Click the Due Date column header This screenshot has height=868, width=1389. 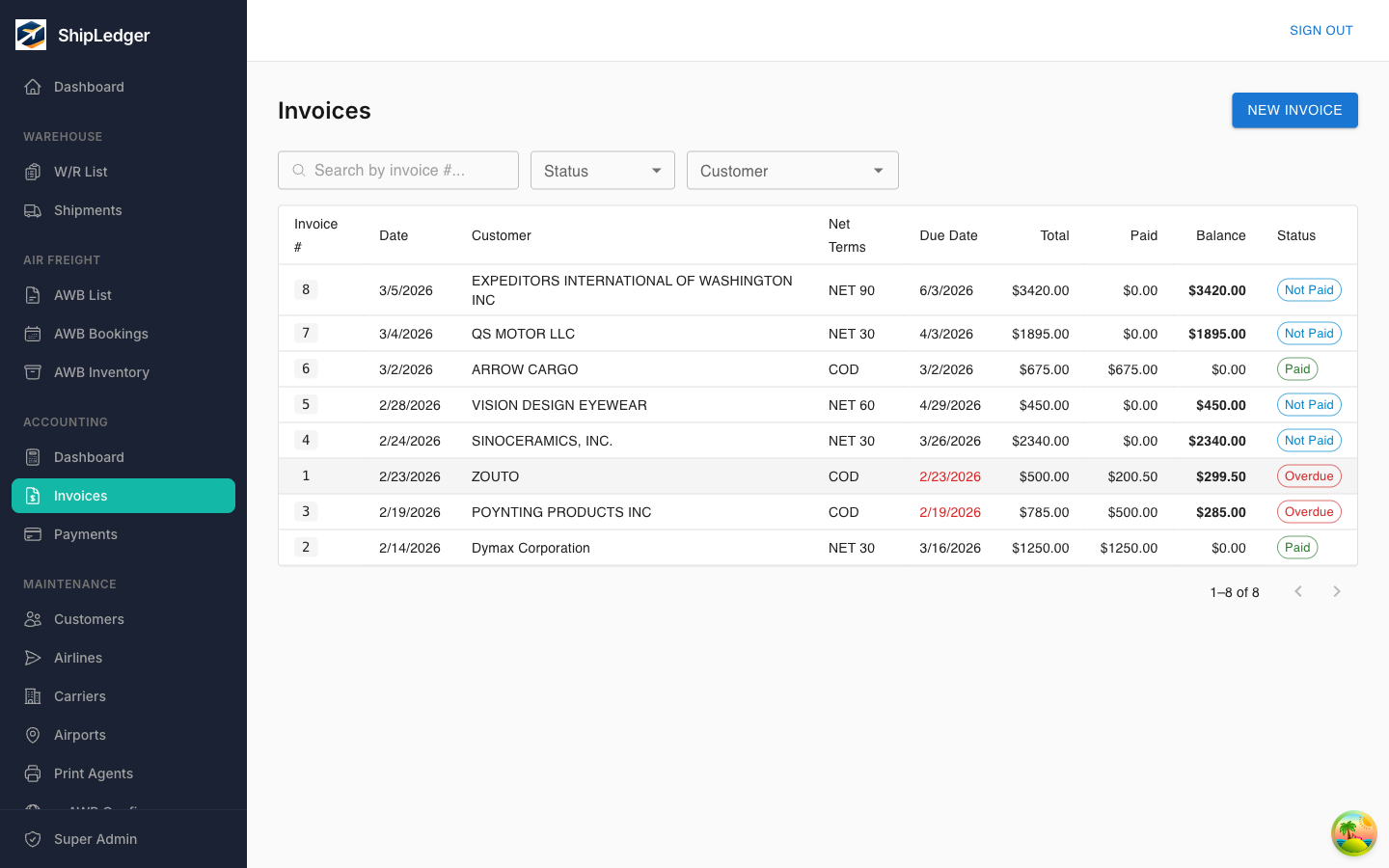[x=948, y=235]
